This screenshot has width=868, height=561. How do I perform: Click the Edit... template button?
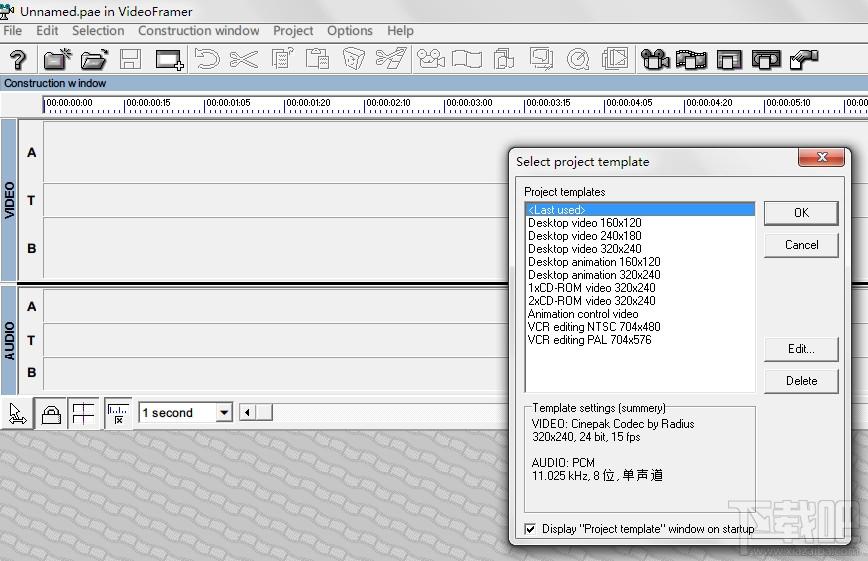(x=801, y=349)
